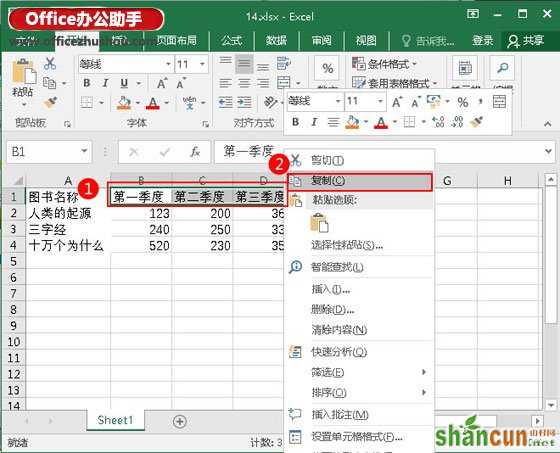
Task: Click mini toolbar increase decimal
Action: tap(438, 122)
